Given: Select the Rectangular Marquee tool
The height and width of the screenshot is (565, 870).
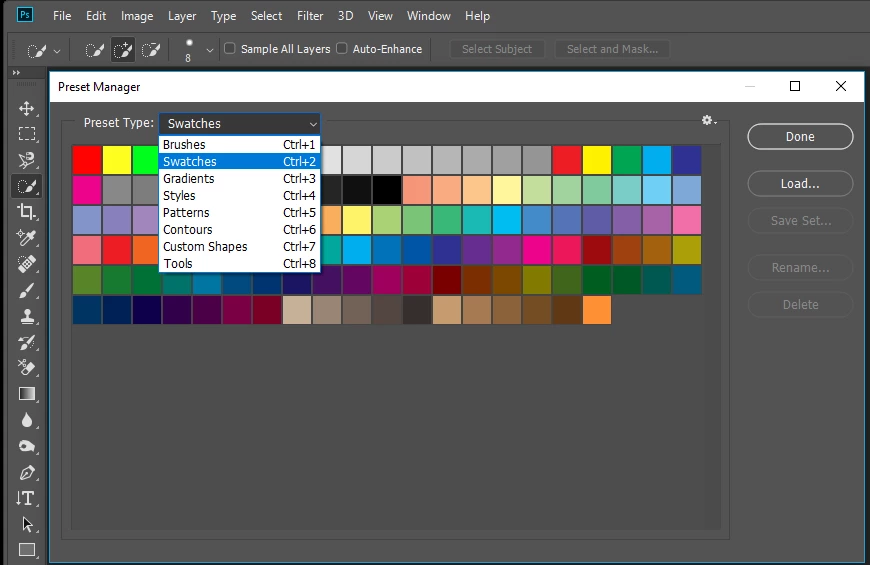Looking at the screenshot, I should coord(26,134).
